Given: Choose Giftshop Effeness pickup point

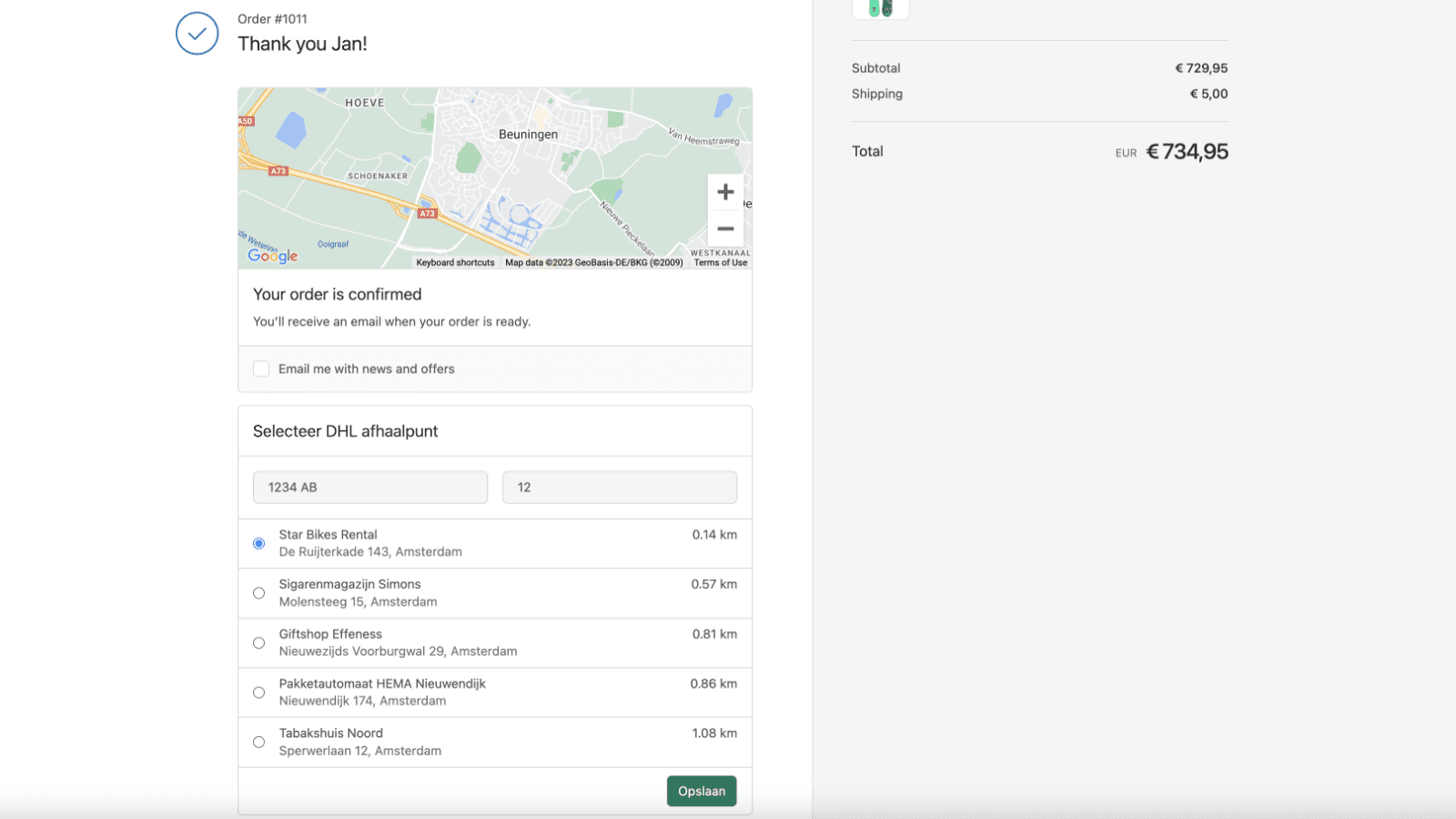Looking at the screenshot, I should [x=259, y=643].
